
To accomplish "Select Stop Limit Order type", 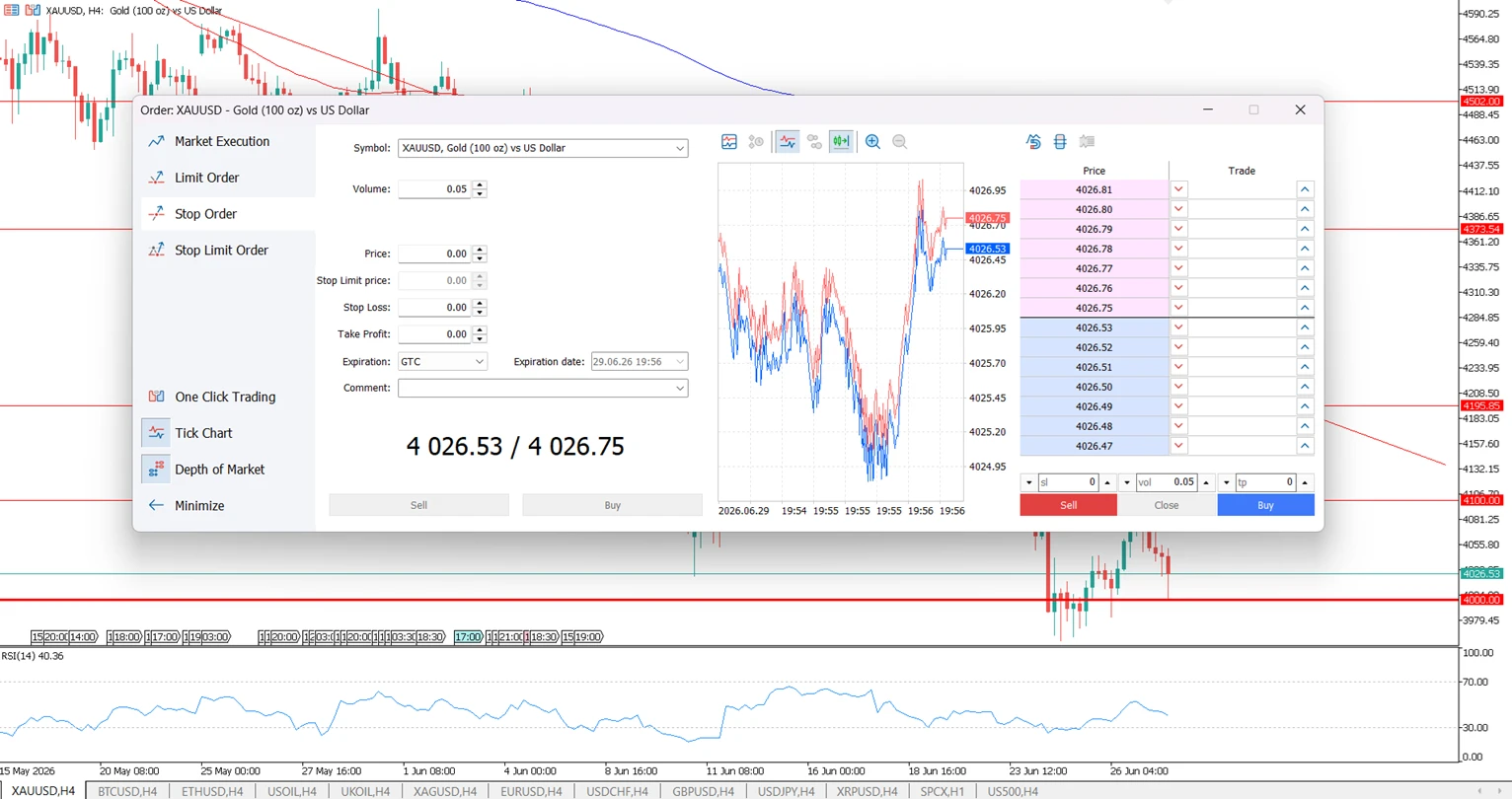I will (x=221, y=251).
